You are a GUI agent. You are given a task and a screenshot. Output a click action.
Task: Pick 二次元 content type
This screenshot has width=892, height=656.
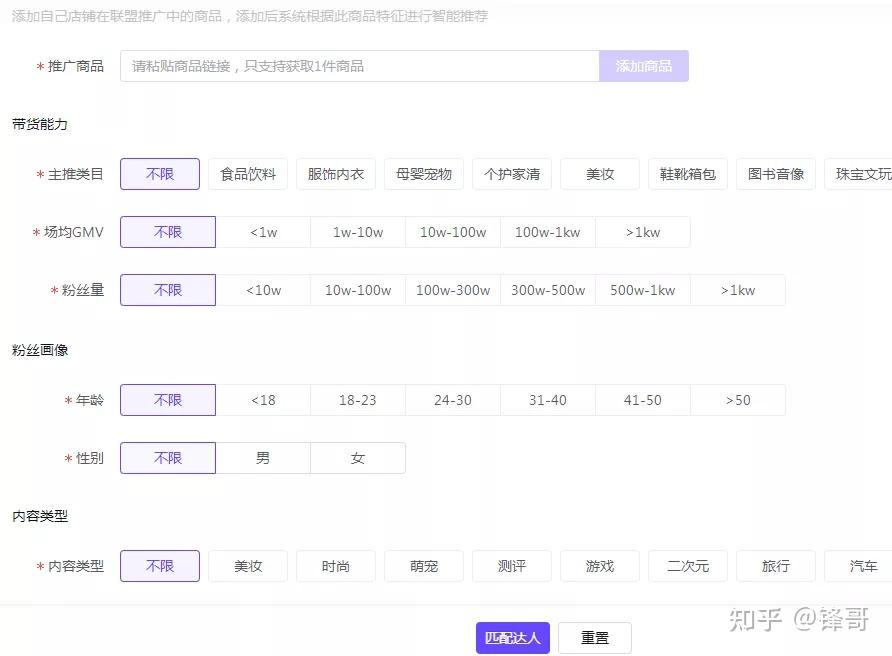688,566
